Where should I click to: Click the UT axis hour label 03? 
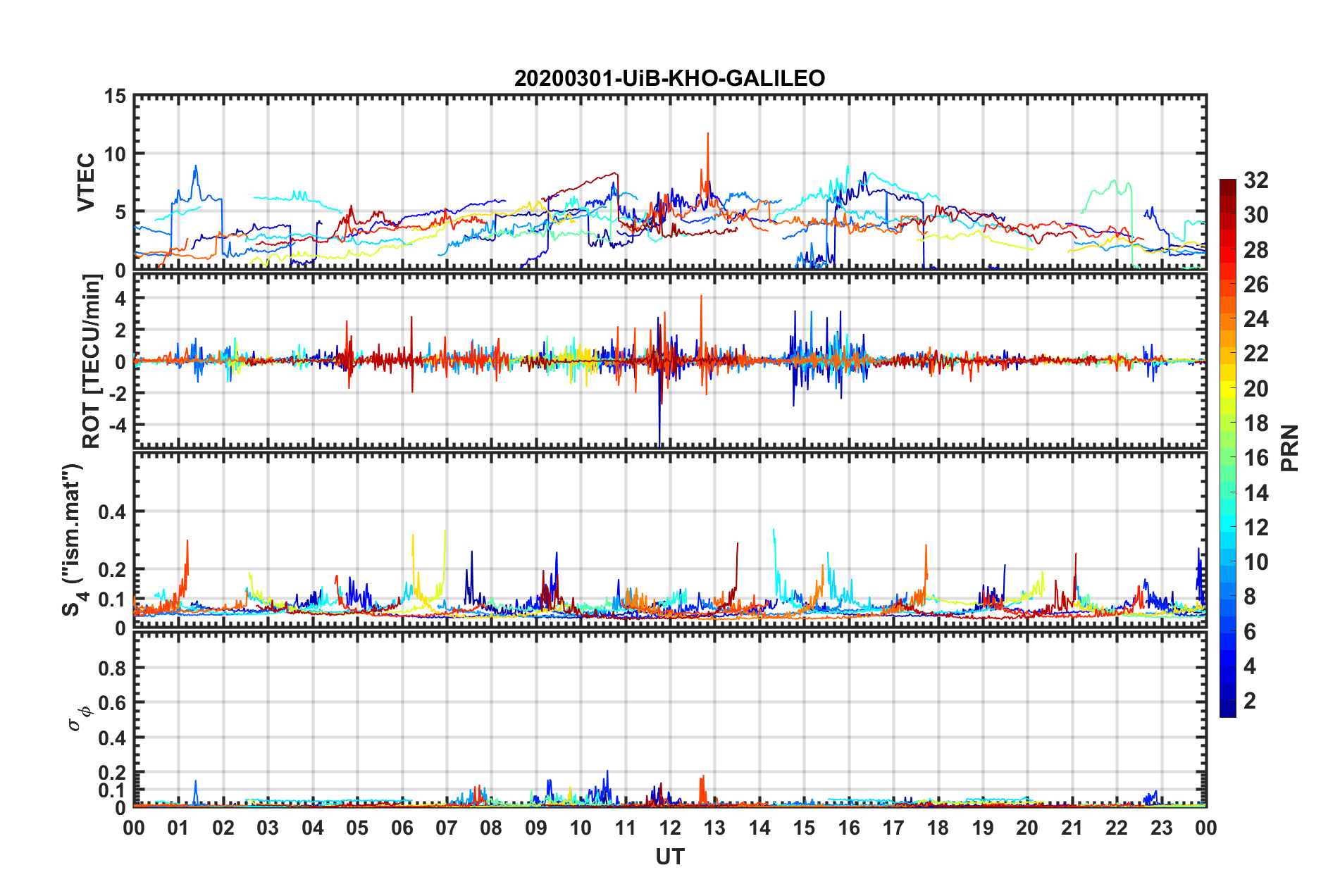pos(268,828)
